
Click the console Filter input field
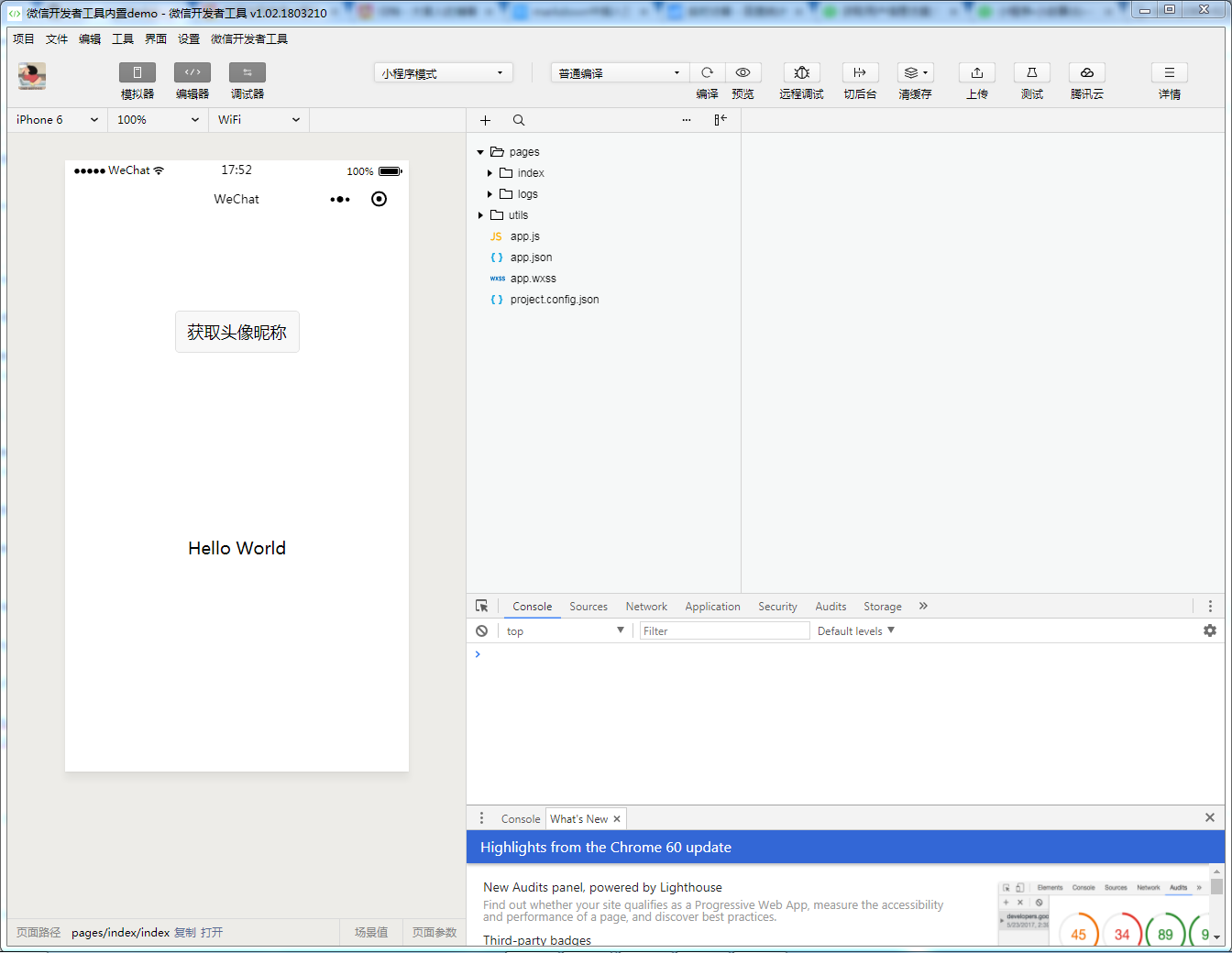[724, 631]
